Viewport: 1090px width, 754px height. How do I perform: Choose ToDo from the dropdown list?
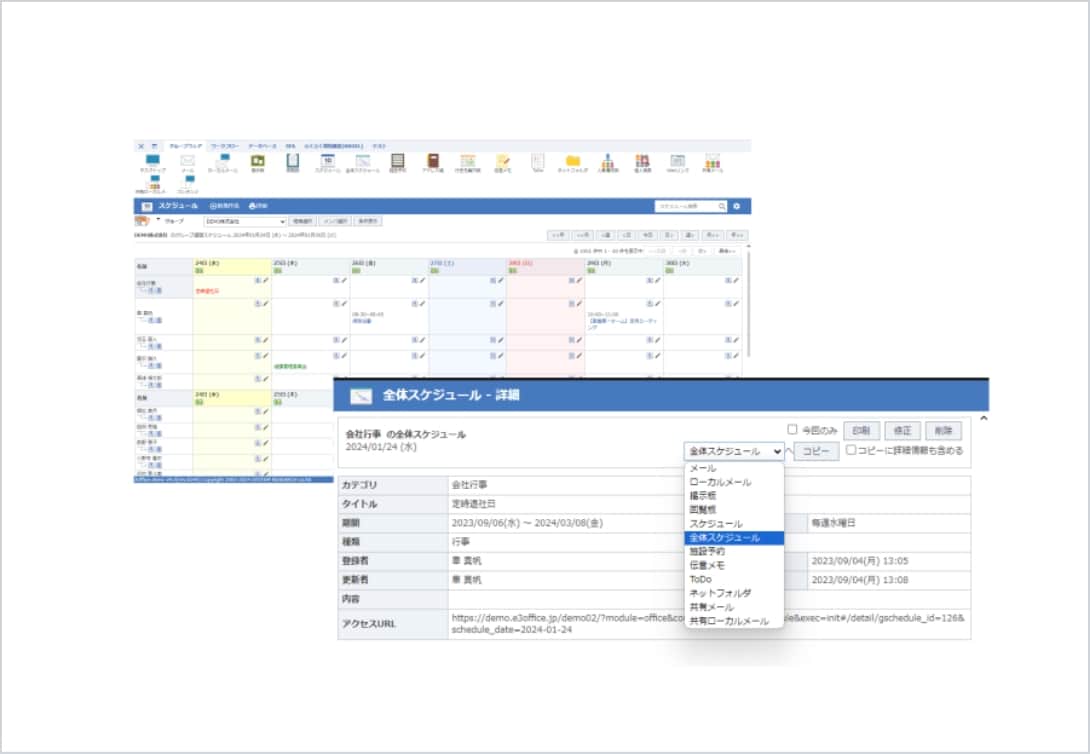point(733,580)
